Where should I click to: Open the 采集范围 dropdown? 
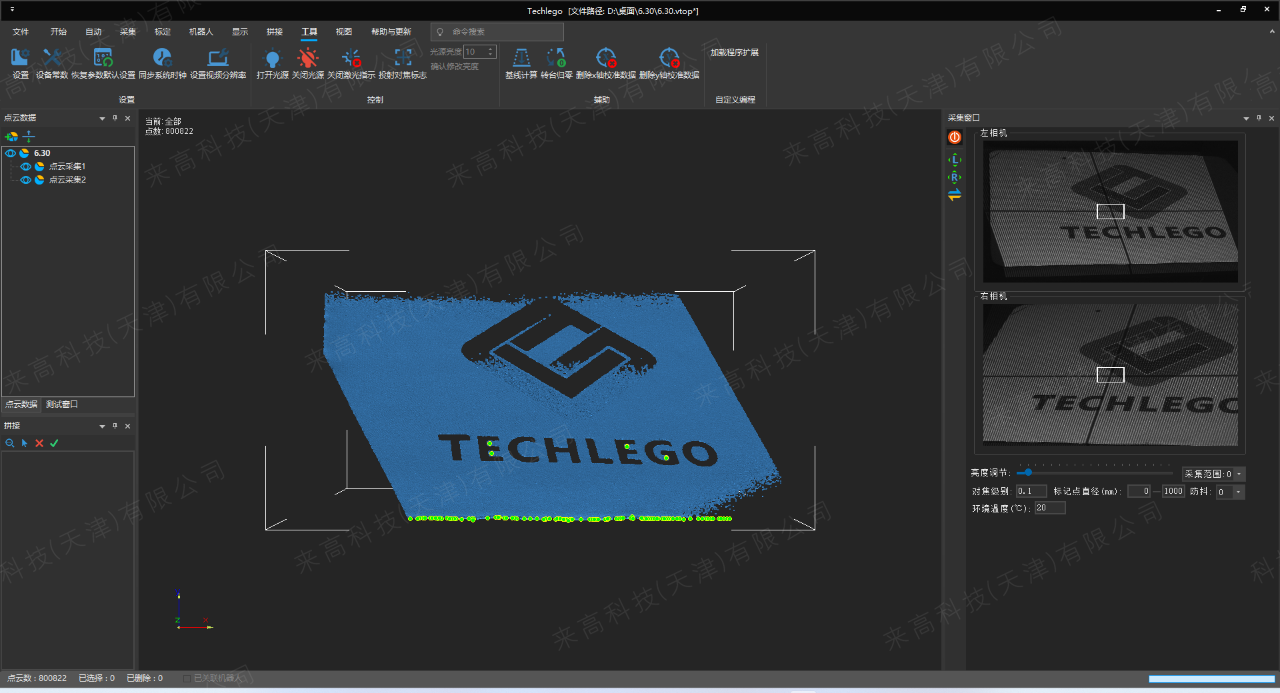coord(1240,474)
